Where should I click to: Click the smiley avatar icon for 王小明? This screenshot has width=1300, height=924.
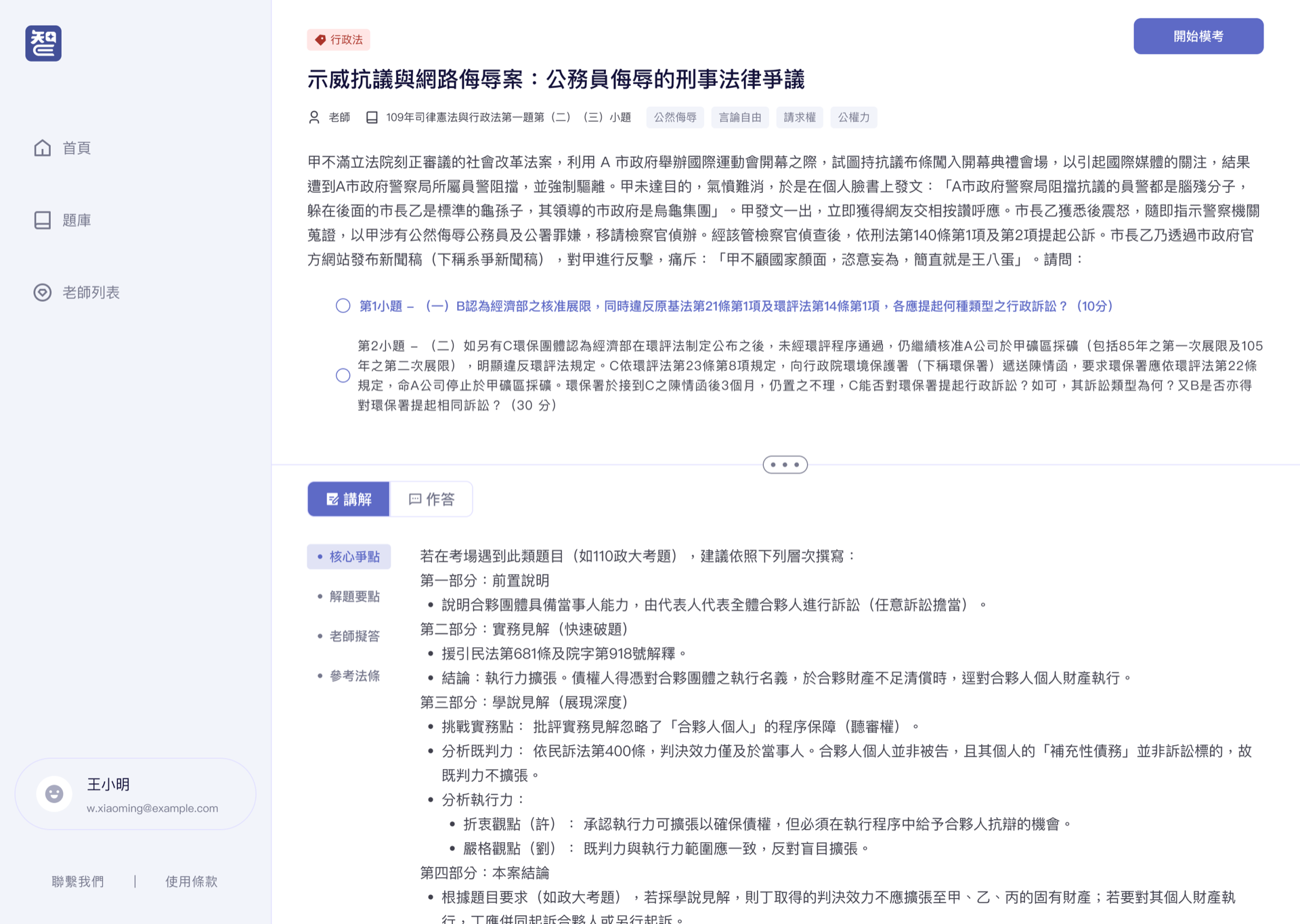point(54,793)
